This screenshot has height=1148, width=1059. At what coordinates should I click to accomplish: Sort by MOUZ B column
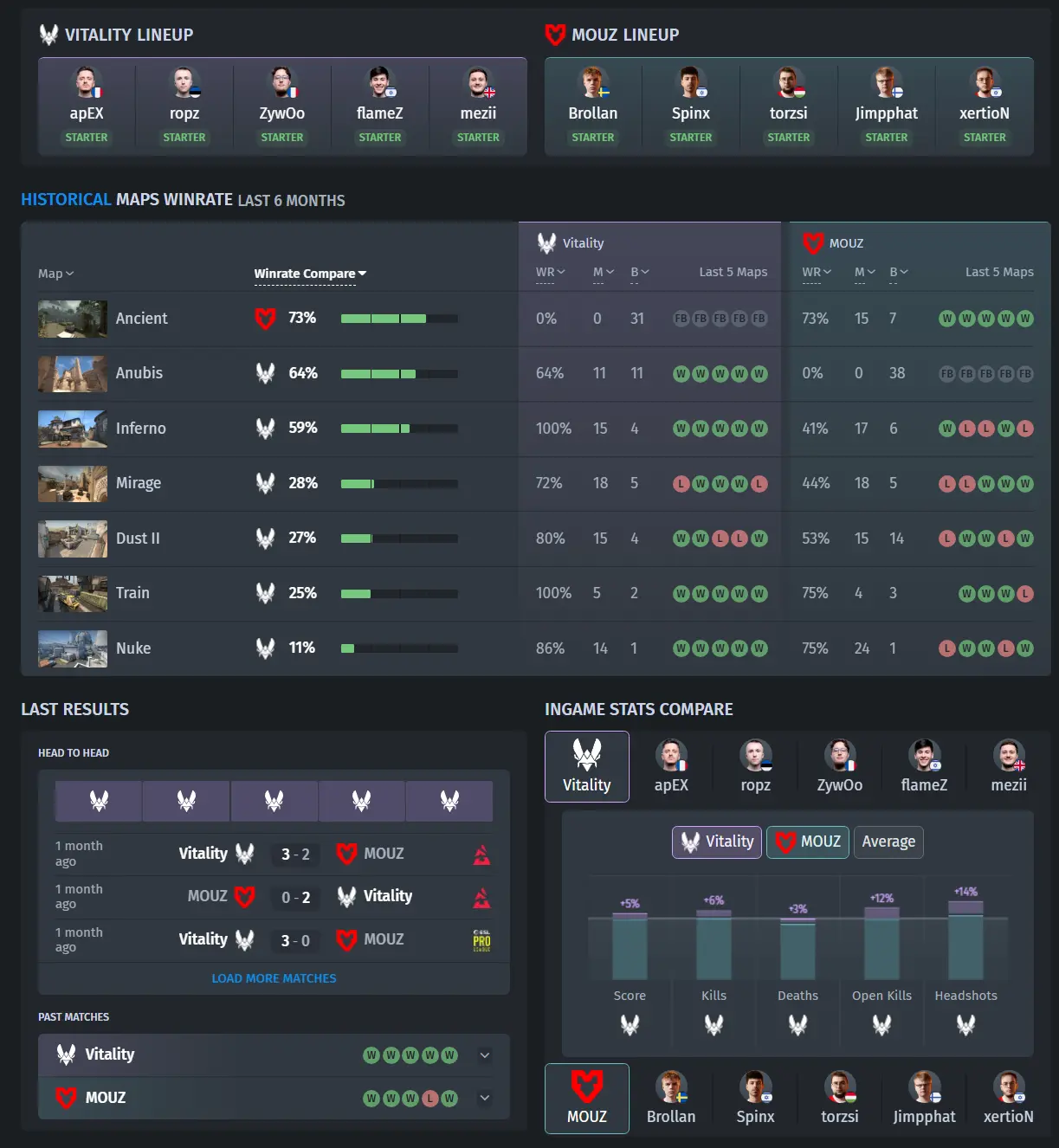(x=899, y=272)
